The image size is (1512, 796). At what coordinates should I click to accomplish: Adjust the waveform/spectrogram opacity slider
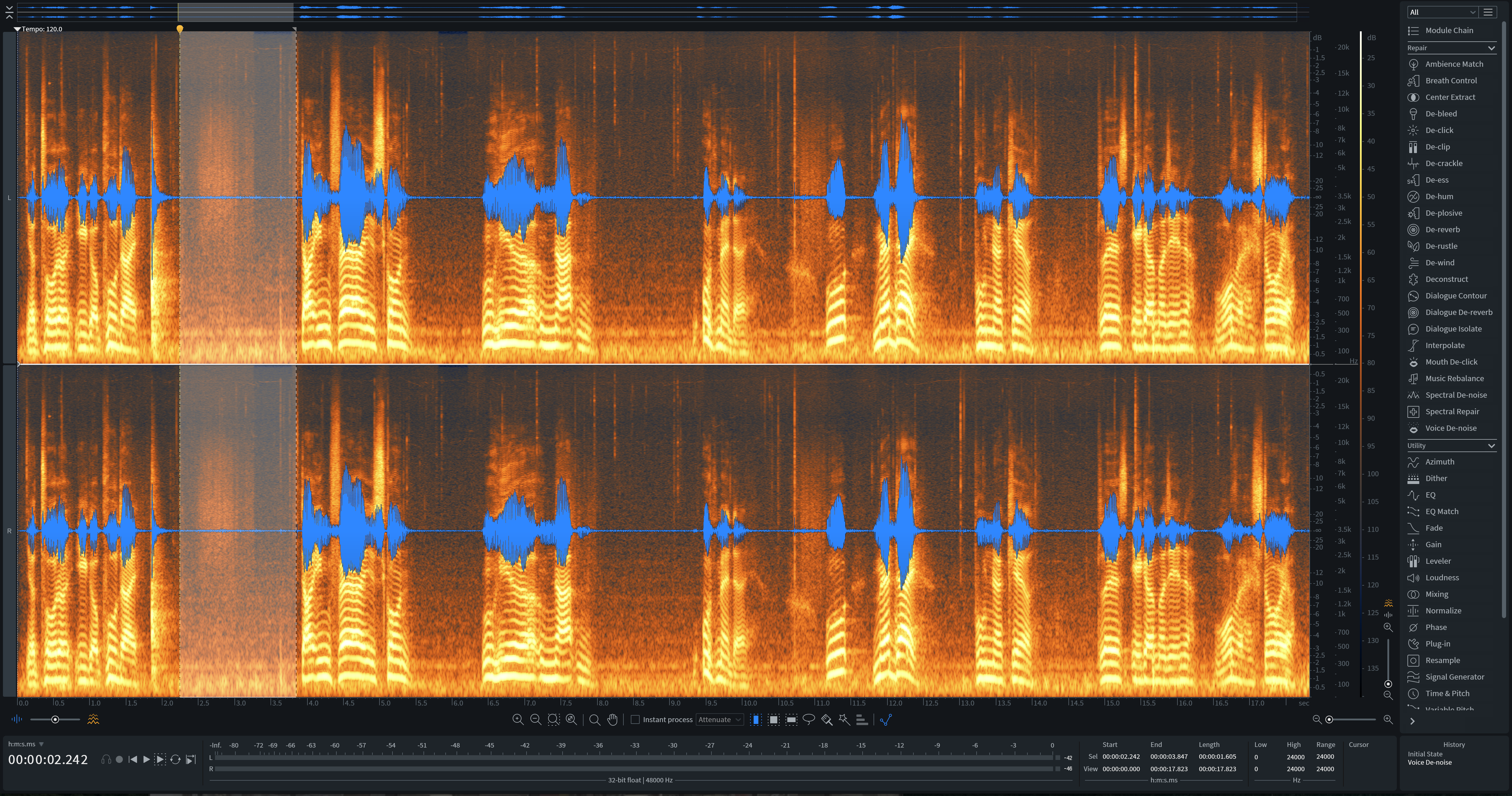click(55, 720)
